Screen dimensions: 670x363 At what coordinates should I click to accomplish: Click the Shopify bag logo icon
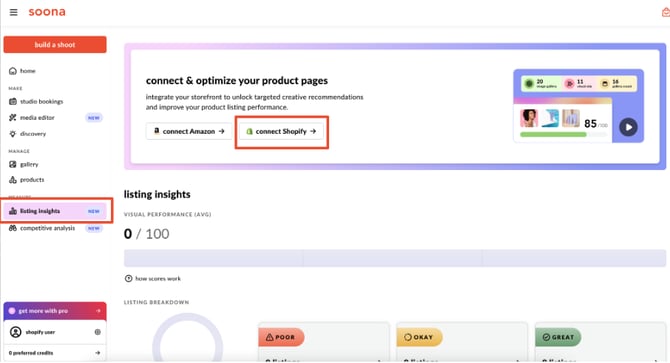pyautogui.click(x=250, y=131)
